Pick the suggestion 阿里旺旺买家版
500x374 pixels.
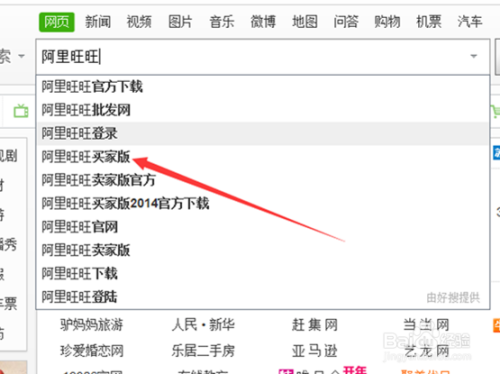263,157
